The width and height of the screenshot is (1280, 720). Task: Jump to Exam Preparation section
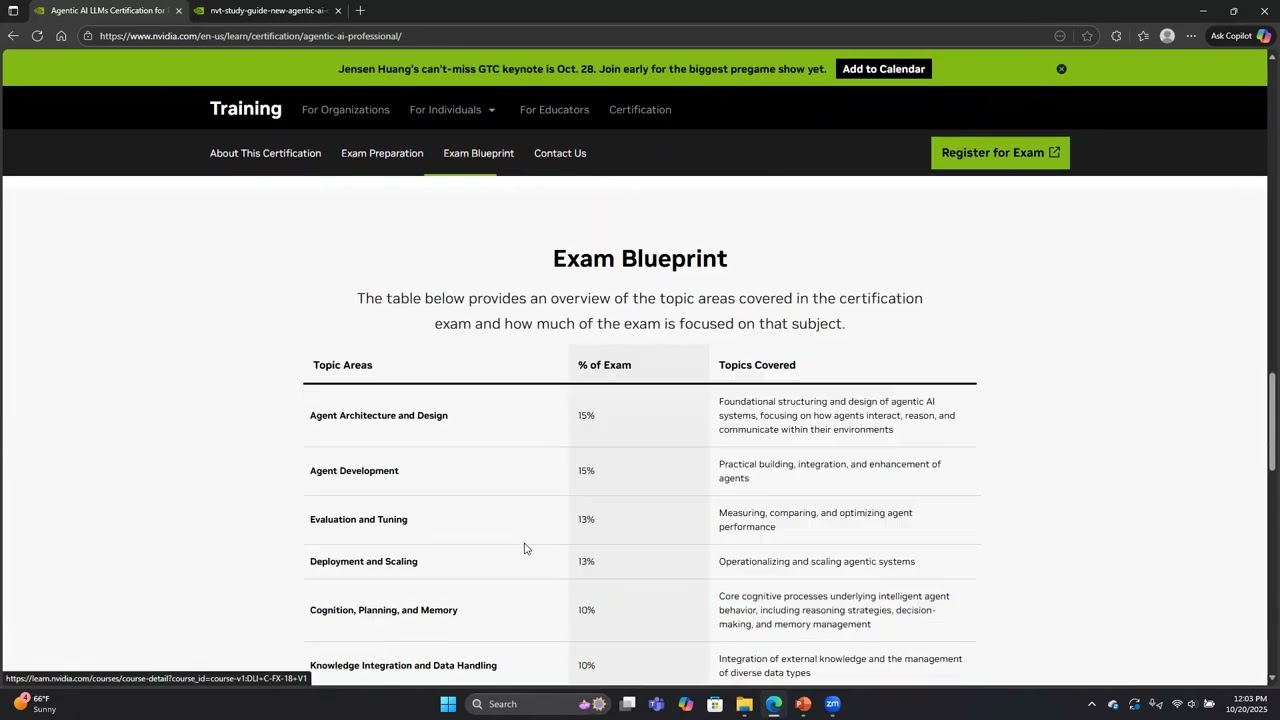pos(382,153)
